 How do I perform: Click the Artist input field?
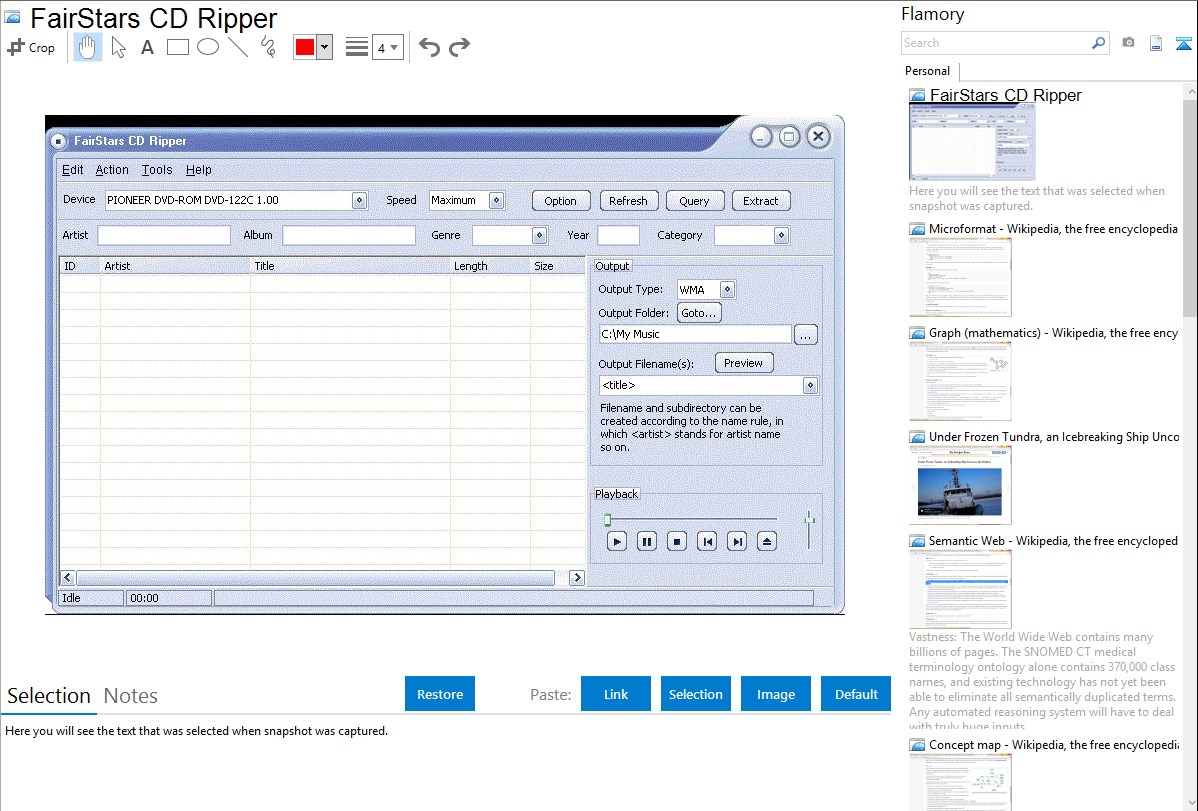[x=164, y=235]
